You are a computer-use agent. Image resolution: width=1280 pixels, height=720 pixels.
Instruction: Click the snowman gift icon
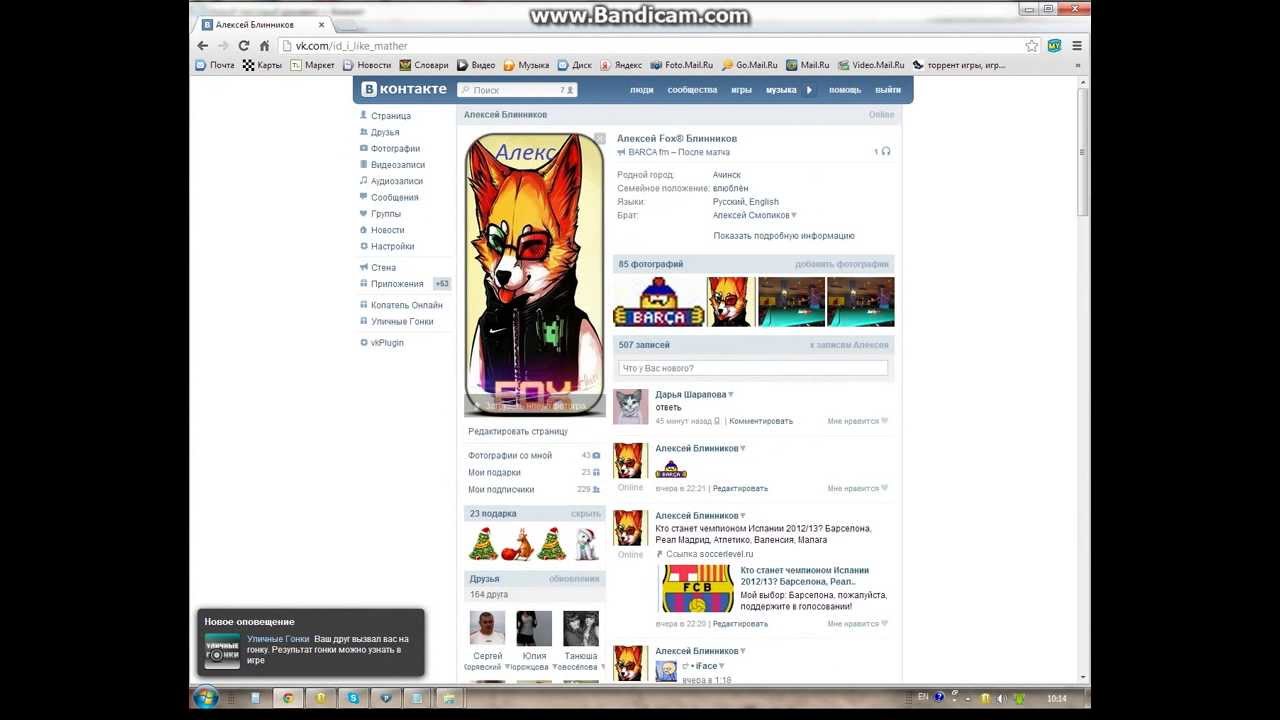pyautogui.click(x=586, y=543)
